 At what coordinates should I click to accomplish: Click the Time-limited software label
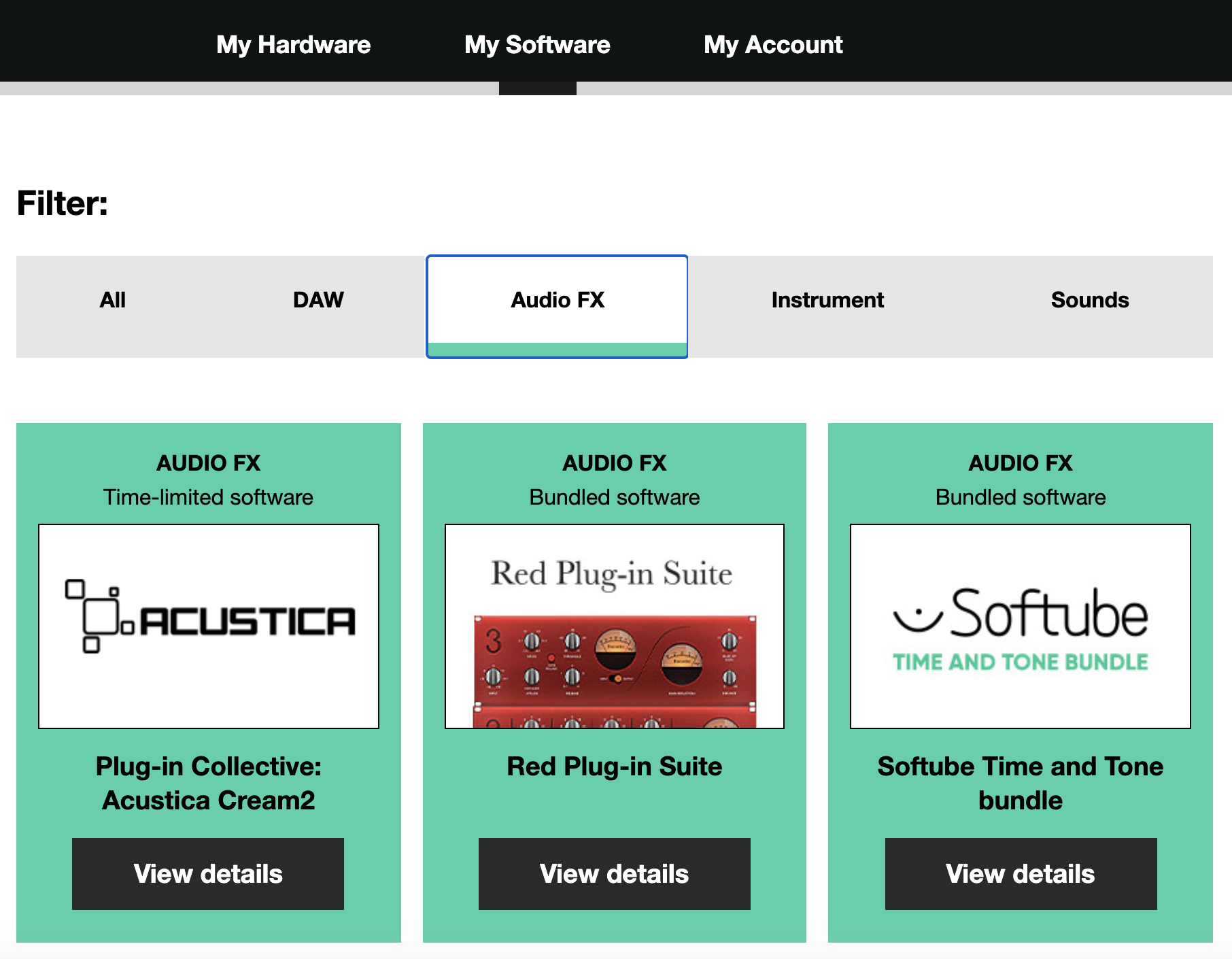pyautogui.click(x=208, y=497)
